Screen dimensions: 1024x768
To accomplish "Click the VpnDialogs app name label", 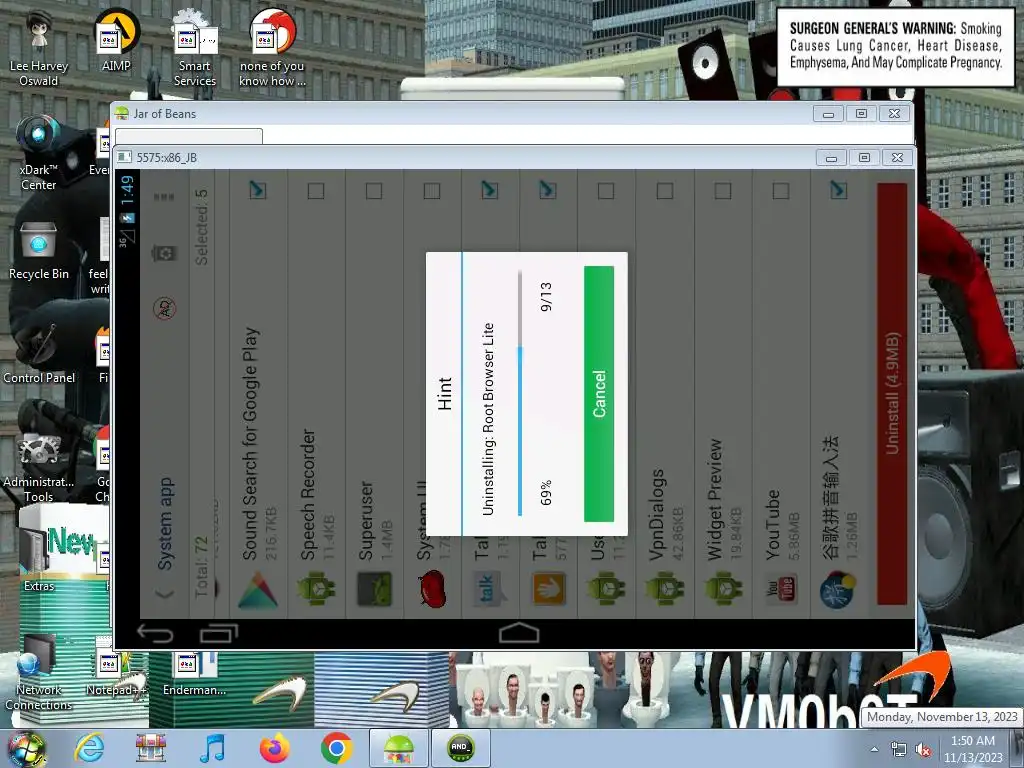I will (657, 515).
